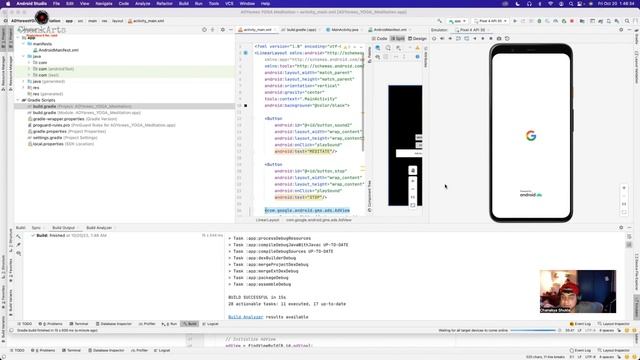Image resolution: width=640 pixels, height=360 pixels.
Task: Open Profiler tool window button
Action: (147, 324)
